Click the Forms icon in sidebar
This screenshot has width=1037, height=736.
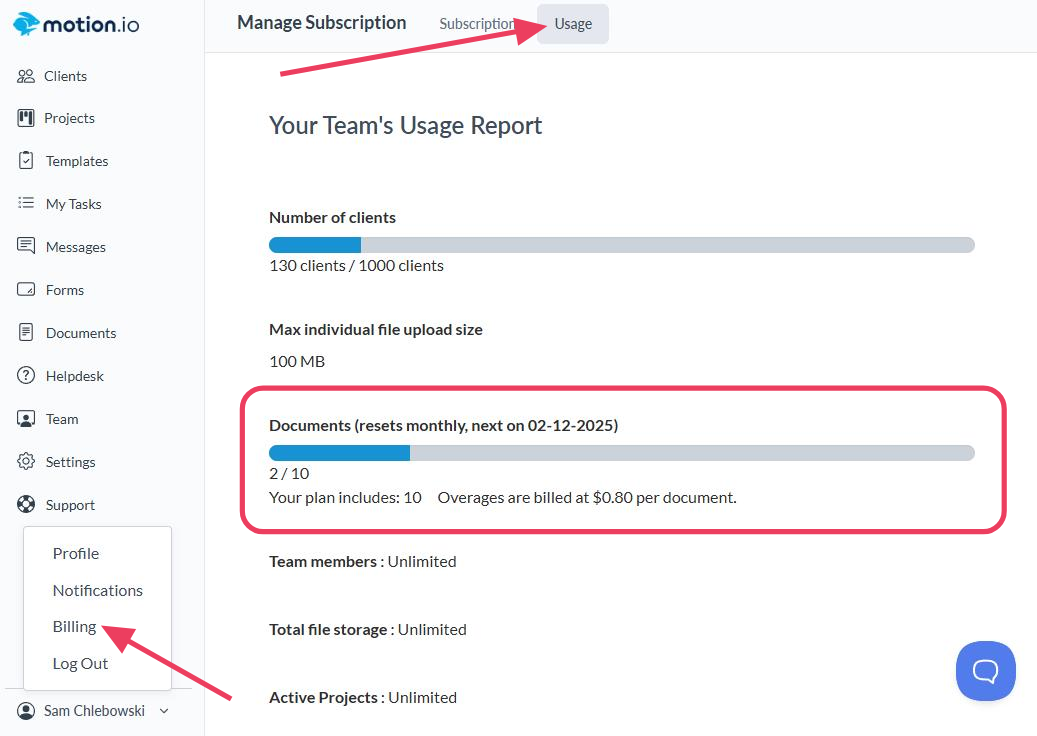click(26, 290)
